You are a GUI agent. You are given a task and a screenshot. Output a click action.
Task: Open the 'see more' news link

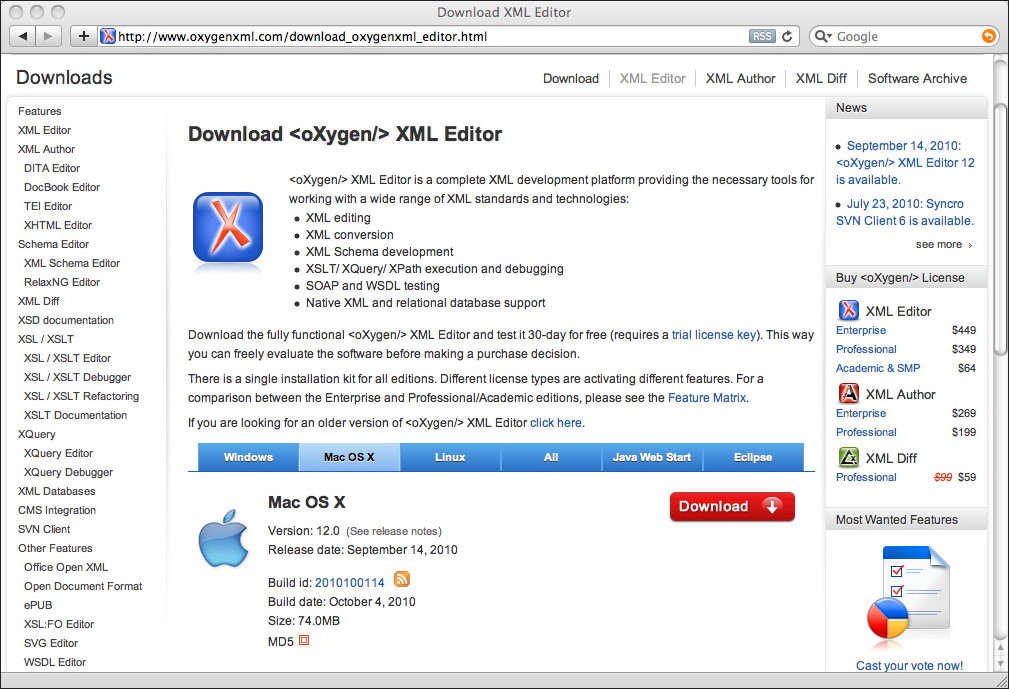click(939, 244)
